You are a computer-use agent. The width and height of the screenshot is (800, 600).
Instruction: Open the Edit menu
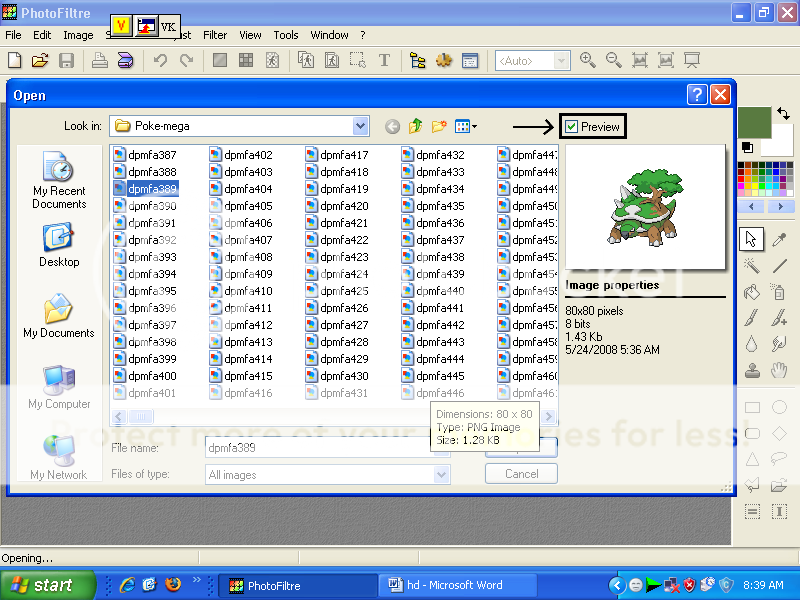click(x=42, y=35)
